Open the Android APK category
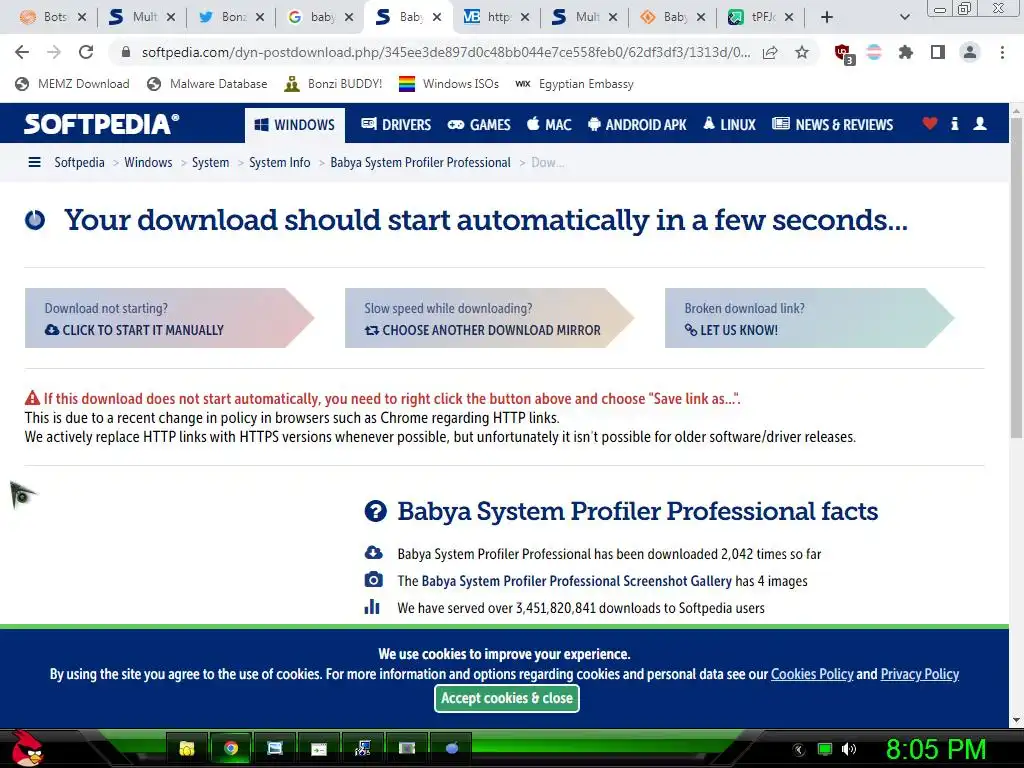This screenshot has height=768, width=1024. pos(637,125)
